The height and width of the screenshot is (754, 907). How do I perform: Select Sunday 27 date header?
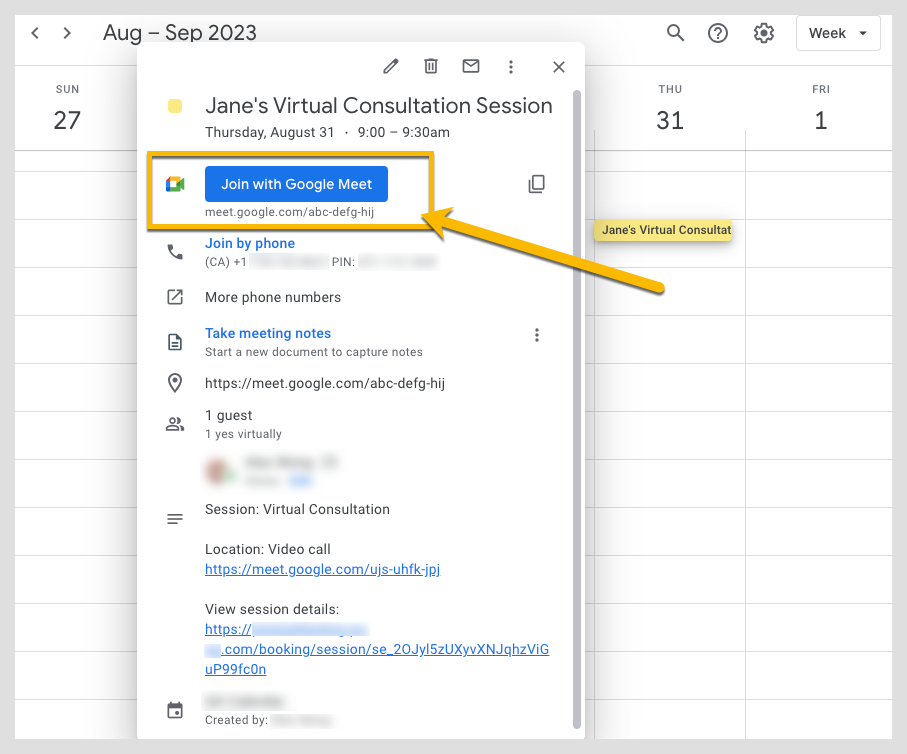pos(67,110)
